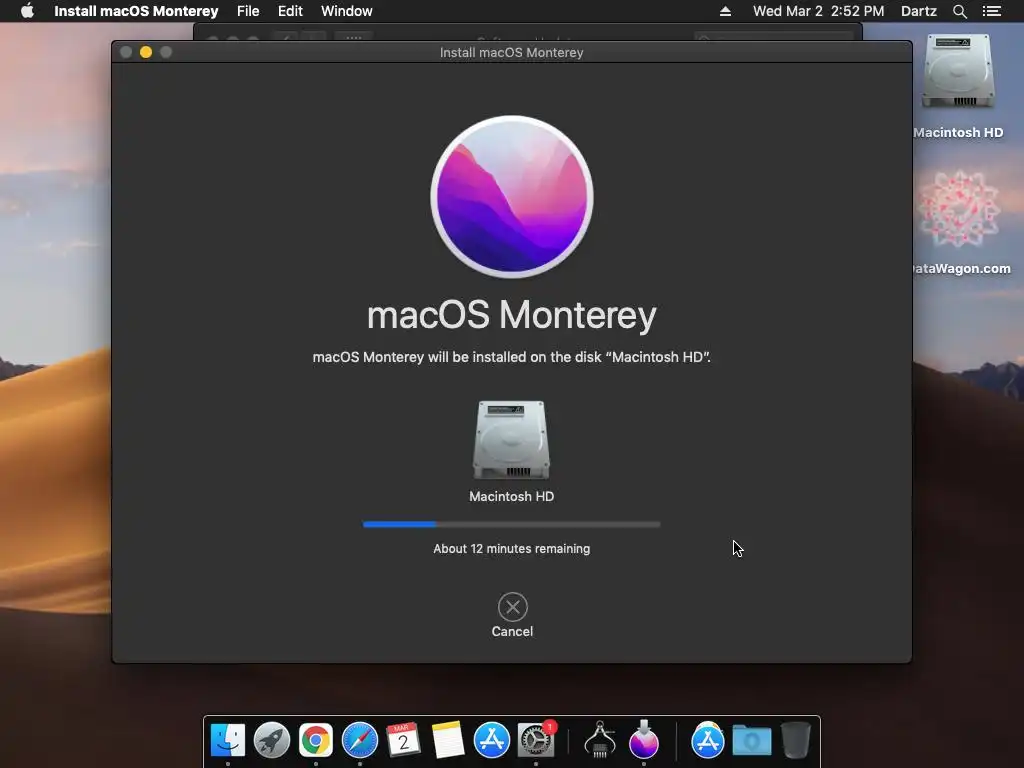Open App Store beside Notes in Dock

(x=492, y=740)
